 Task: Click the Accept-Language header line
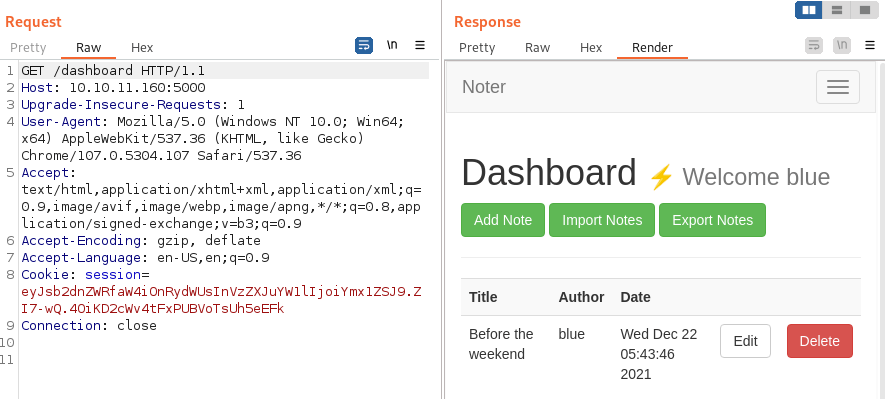[x=145, y=258]
